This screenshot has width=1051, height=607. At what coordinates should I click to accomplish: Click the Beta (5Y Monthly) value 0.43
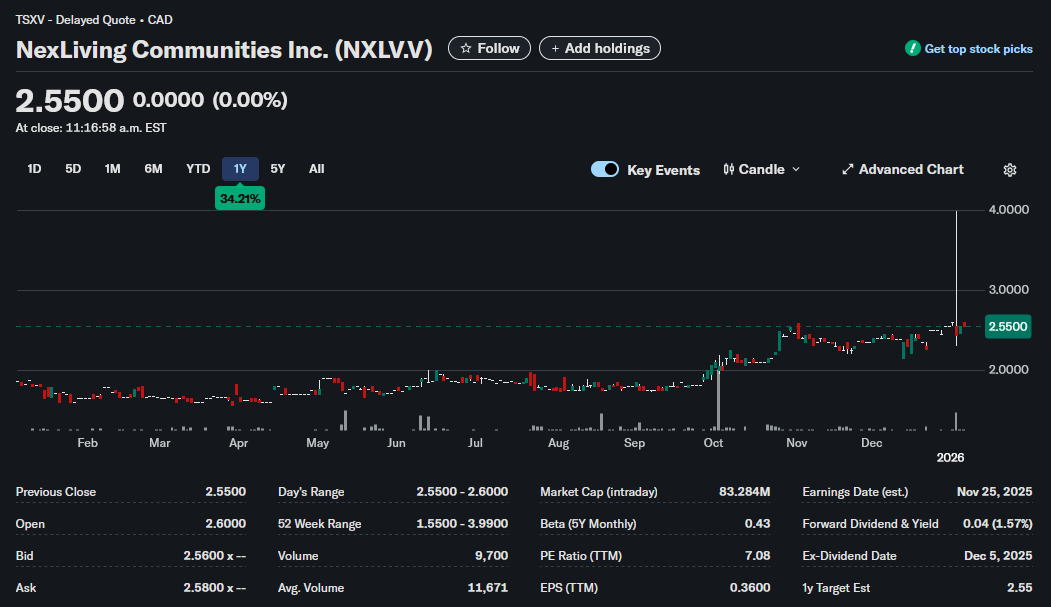(x=757, y=524)
